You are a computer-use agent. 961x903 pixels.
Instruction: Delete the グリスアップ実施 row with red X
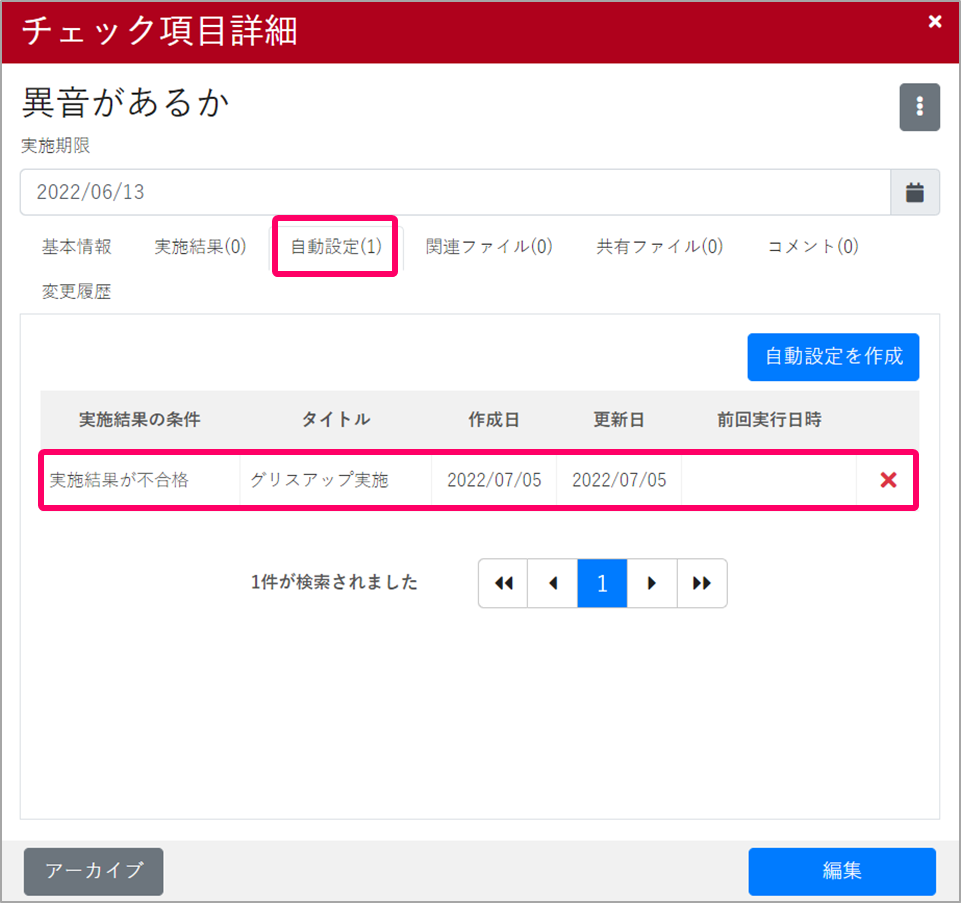click(x=887, y=480)
